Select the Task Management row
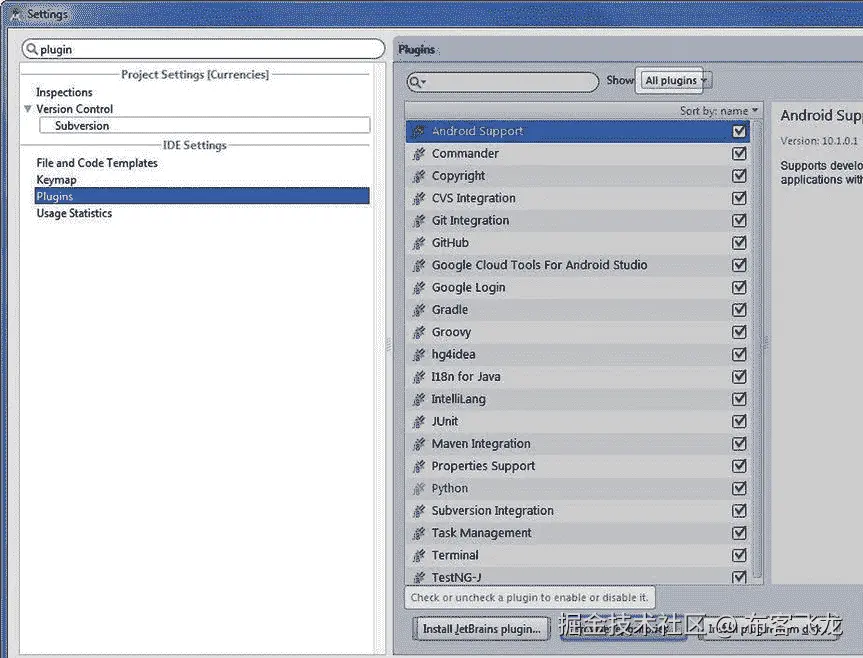The image size is (863, 658). (x=577, y=533)
